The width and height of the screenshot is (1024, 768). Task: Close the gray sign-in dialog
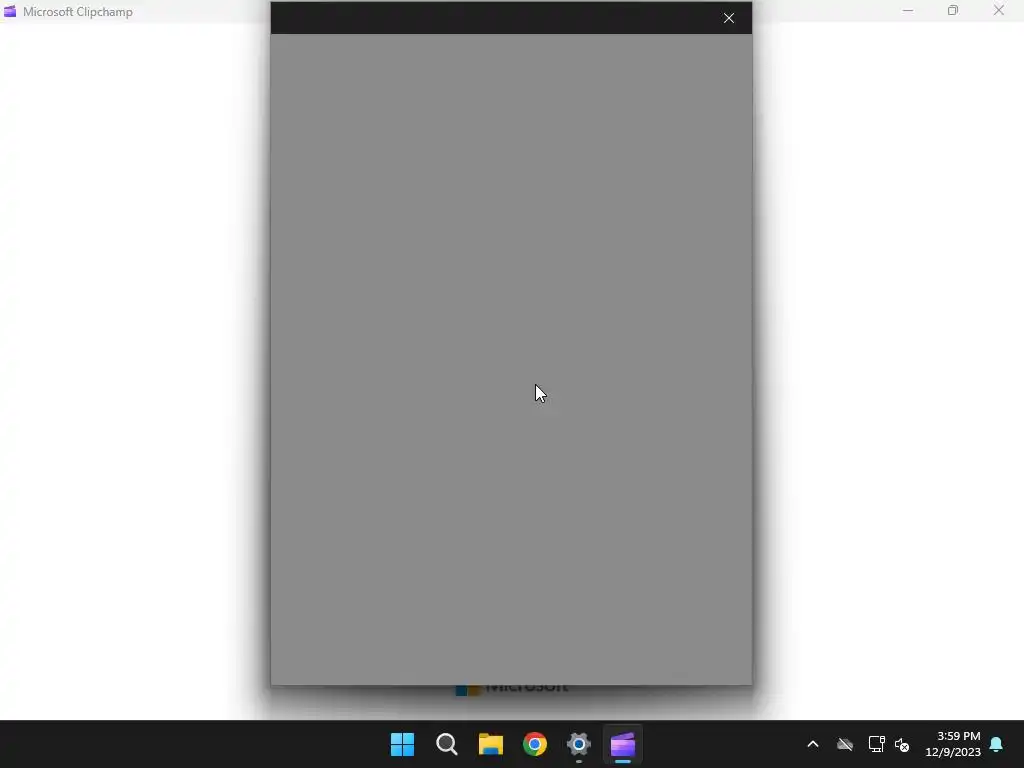click(x=729, y=18)
